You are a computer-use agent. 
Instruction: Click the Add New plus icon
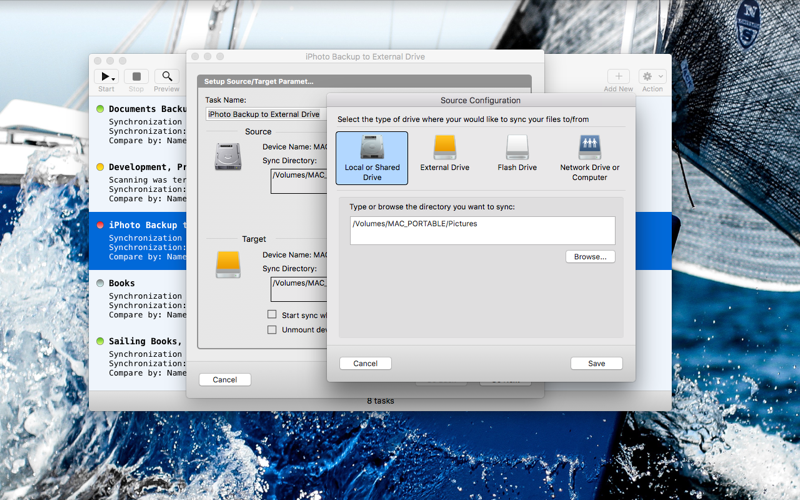[618, 77]
